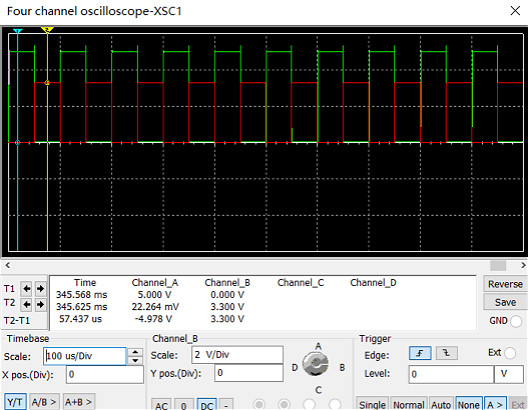Select AC coupling for the channel

coord(161,405)
